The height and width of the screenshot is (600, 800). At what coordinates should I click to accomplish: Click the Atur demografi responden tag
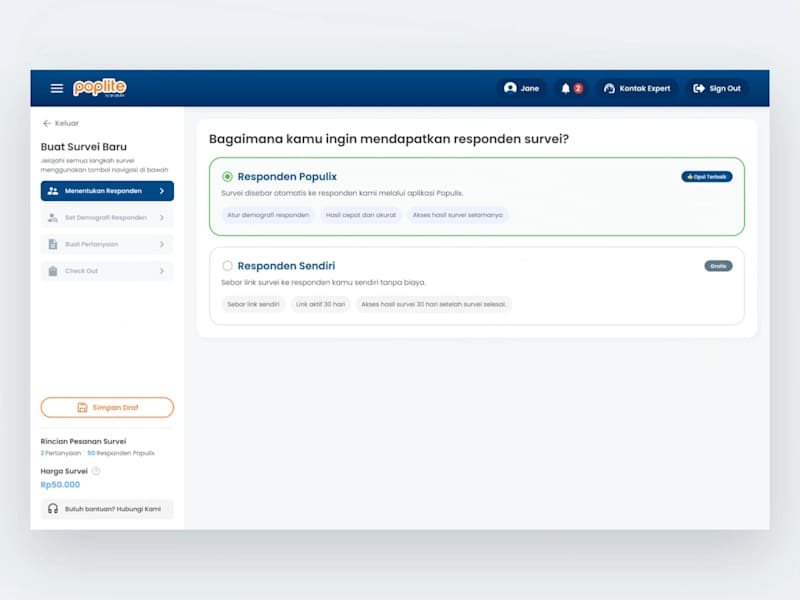(268, 215)
